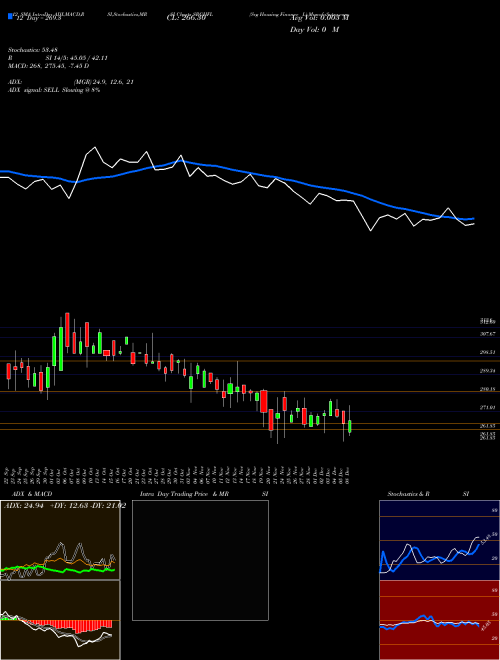Select the '12 Day = 269.3' legend text
The height and width of the screenshot is (660, 500).
click(x=38, y=18)
